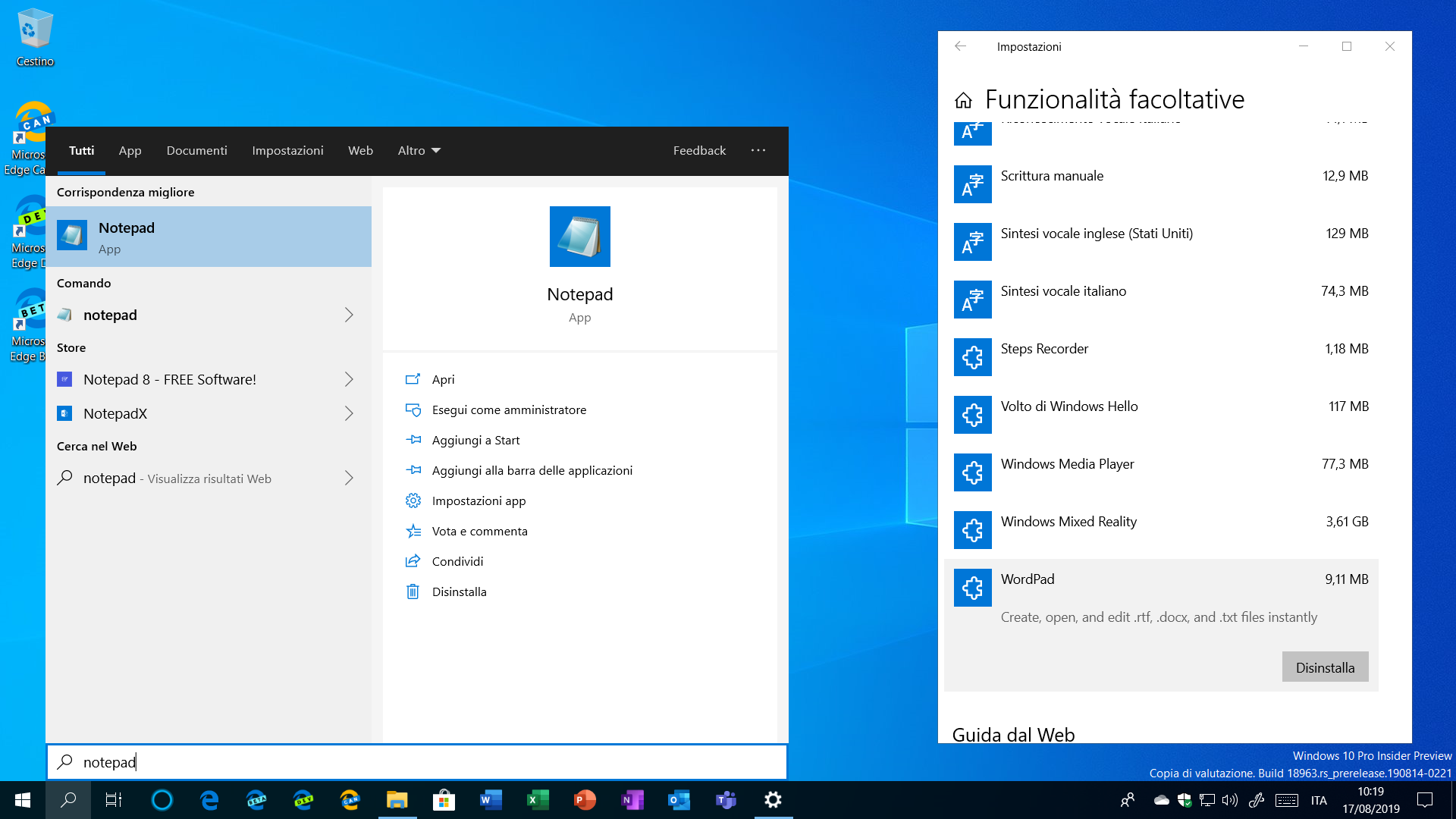The width and height of the screenshot is (1456, 819).
Task: Expand the notepad command result arrow
Action: point(349,315)
